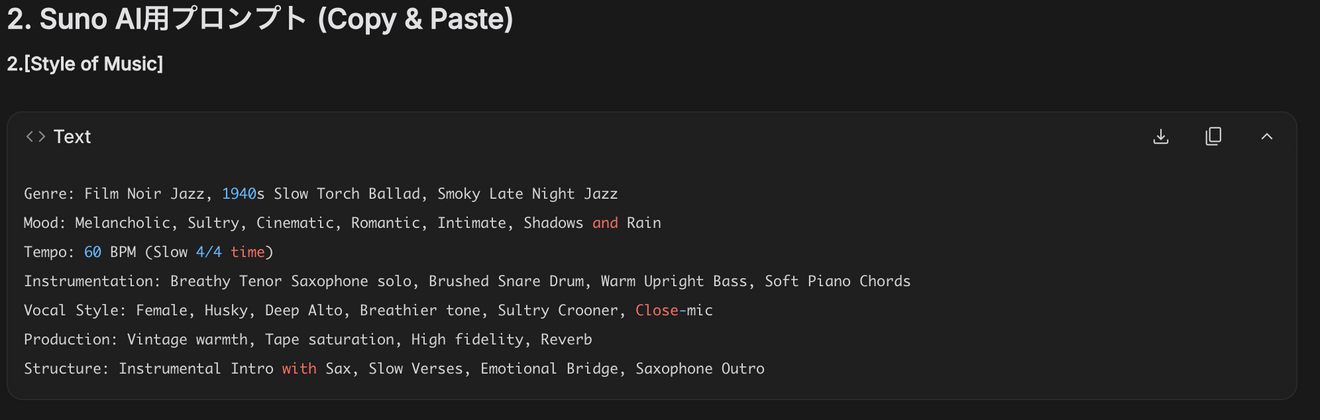This screenshot has height=420, width=1320.
Task: Click the Vocal Style line text
Action: click(368, 310)
